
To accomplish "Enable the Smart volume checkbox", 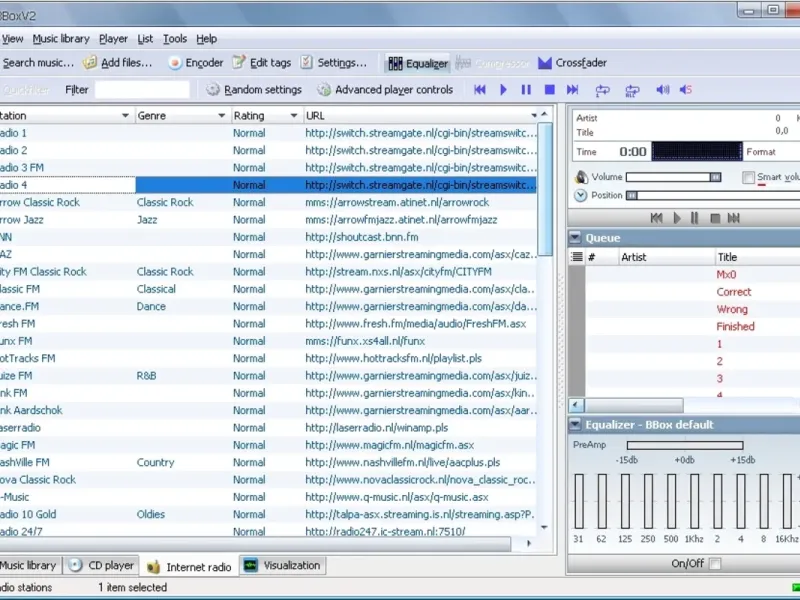I will 748,178.
